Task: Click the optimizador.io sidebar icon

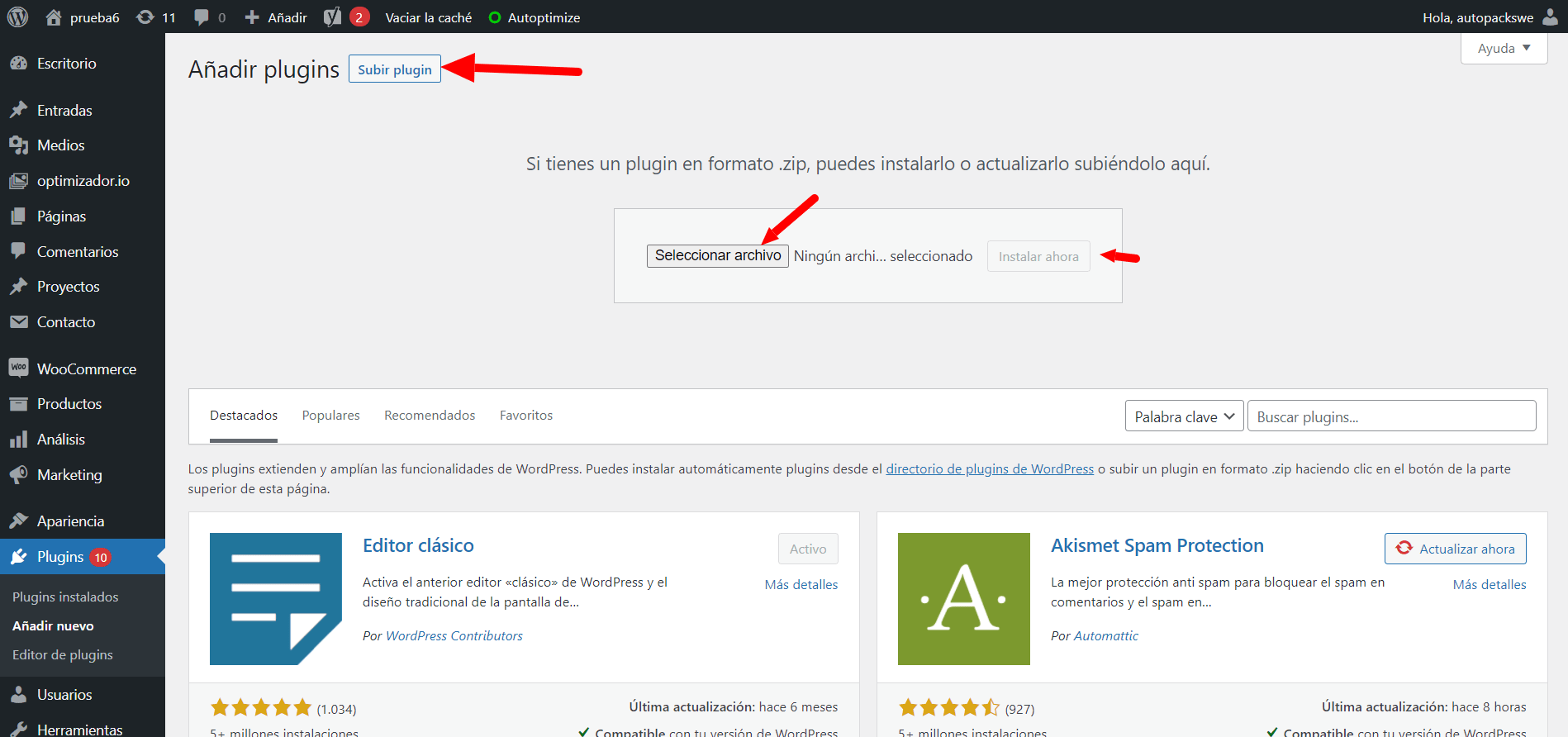Action: click(18, 181)
